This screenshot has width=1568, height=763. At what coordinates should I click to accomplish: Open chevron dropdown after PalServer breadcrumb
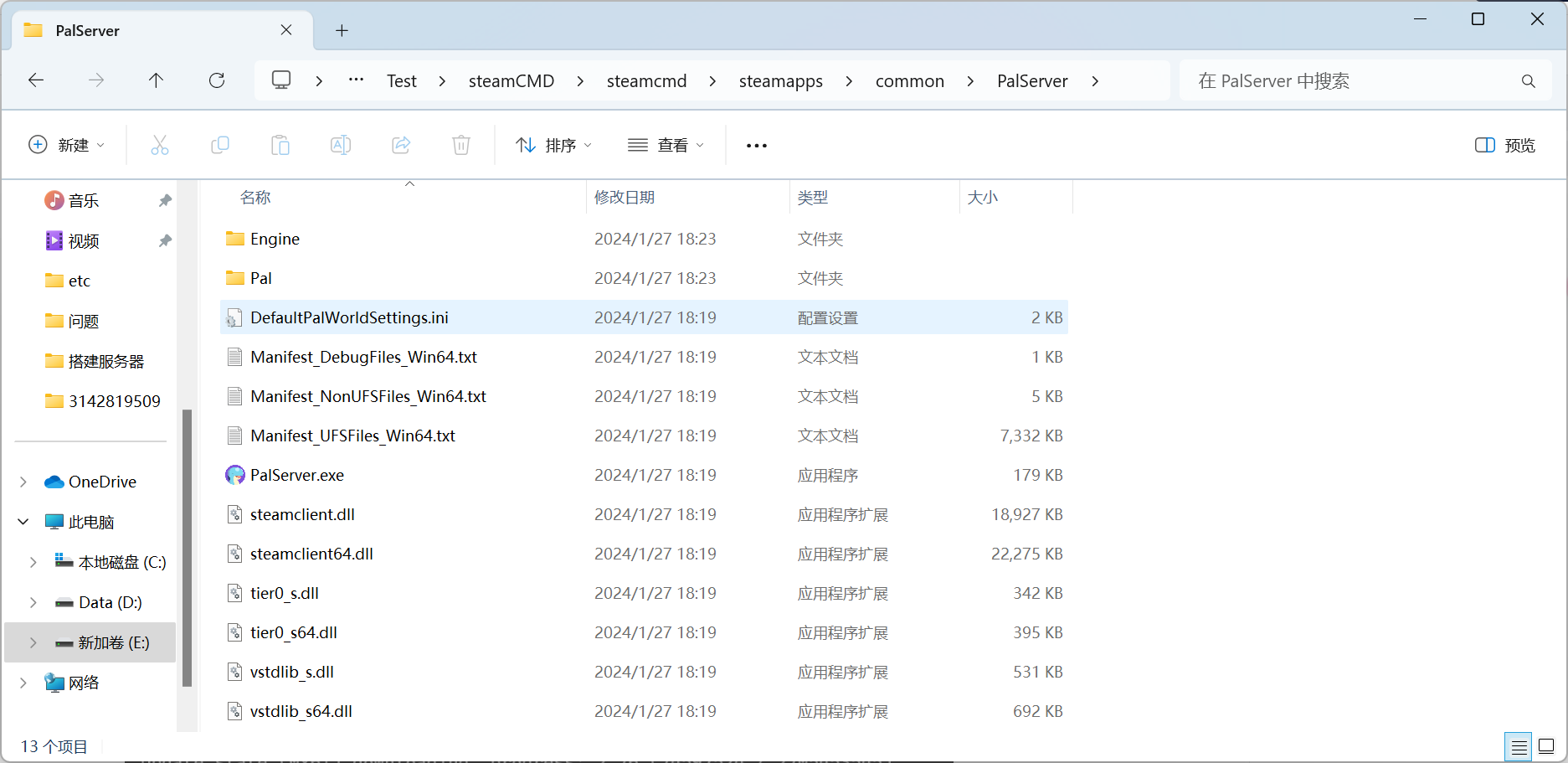[x=1095, y=81]
